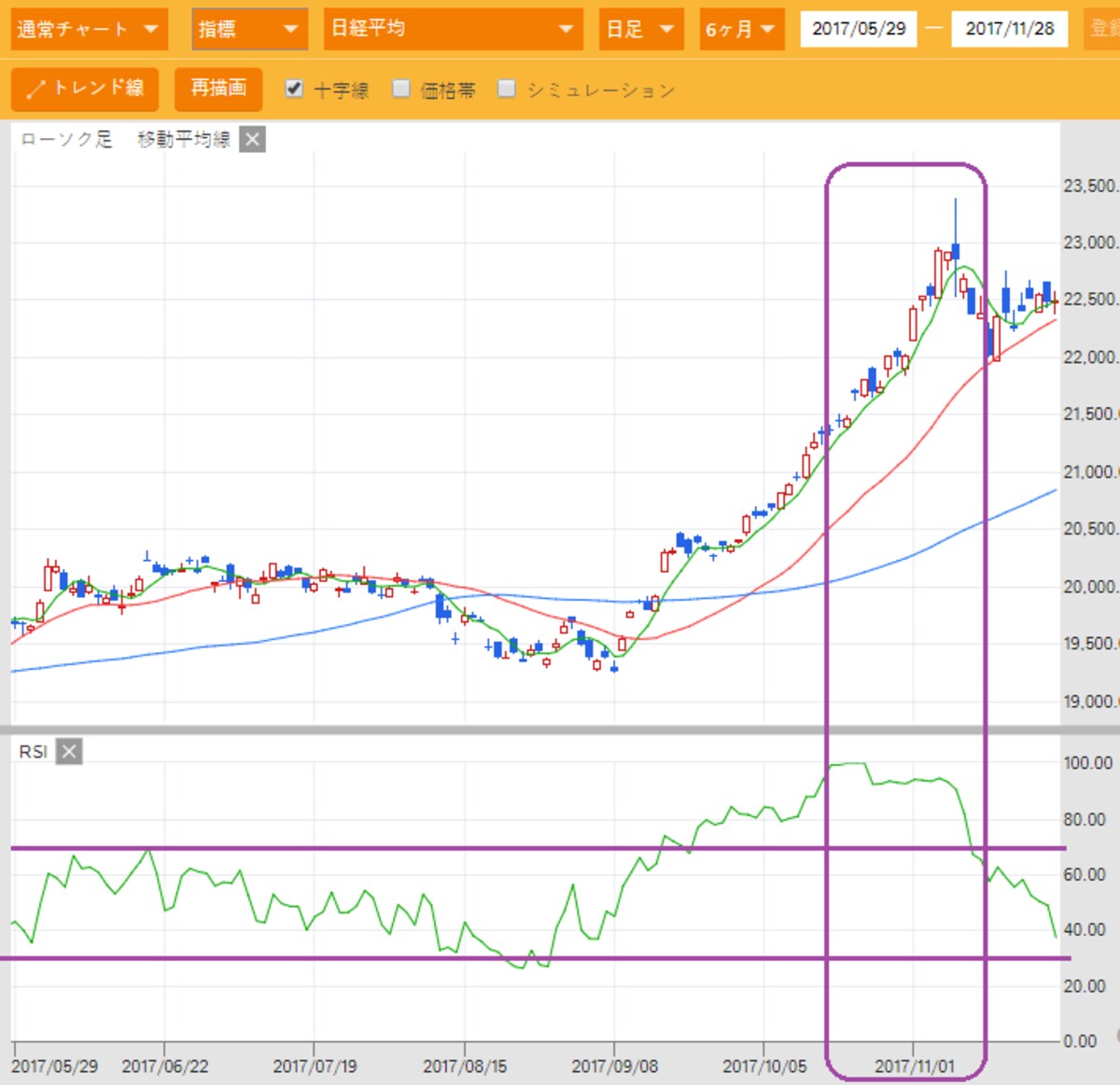Image resolution: width=1120 pixels, height=1085 pixels.
Task: Click the 19,000 price axis label
Action: click(x=1090, y=702)
